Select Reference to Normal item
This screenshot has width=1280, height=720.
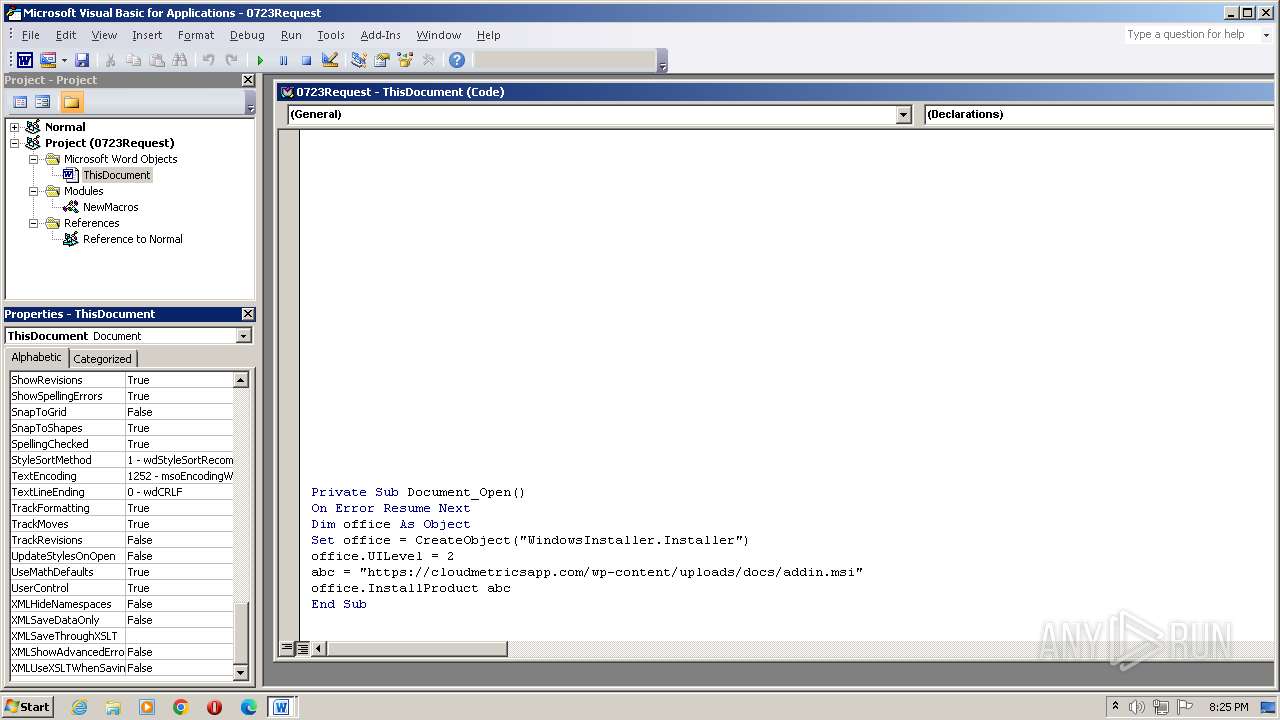coord(132,239)
